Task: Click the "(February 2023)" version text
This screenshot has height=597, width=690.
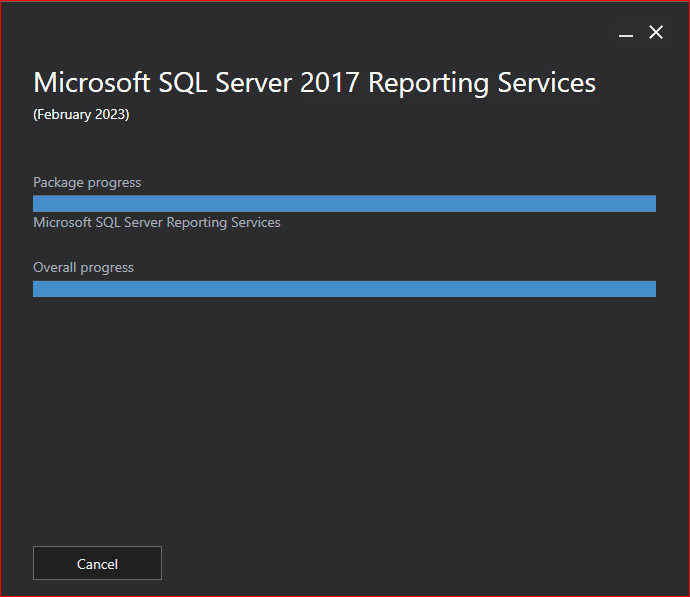Action: coord(81,114)
